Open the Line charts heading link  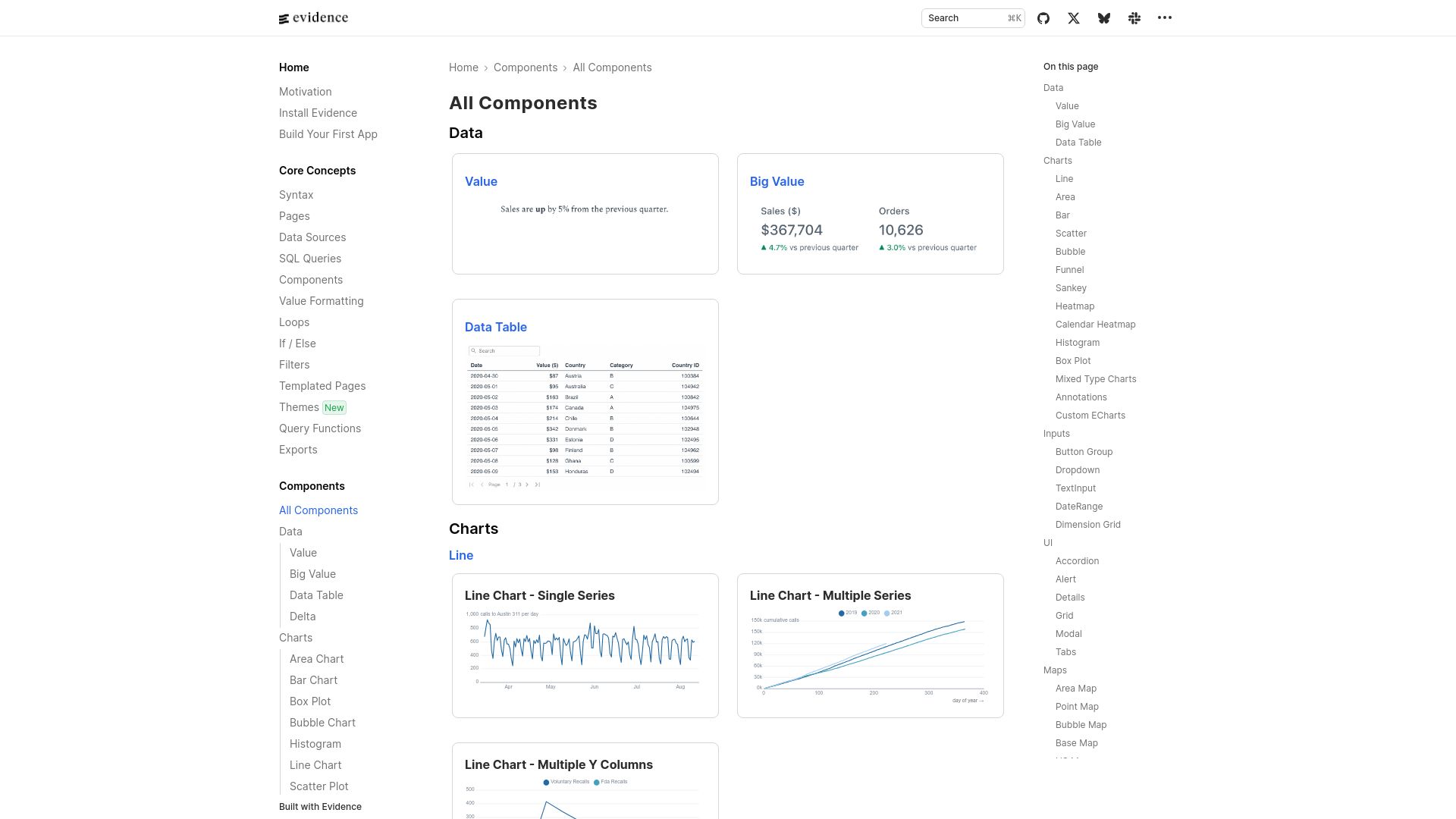point(461,555)
